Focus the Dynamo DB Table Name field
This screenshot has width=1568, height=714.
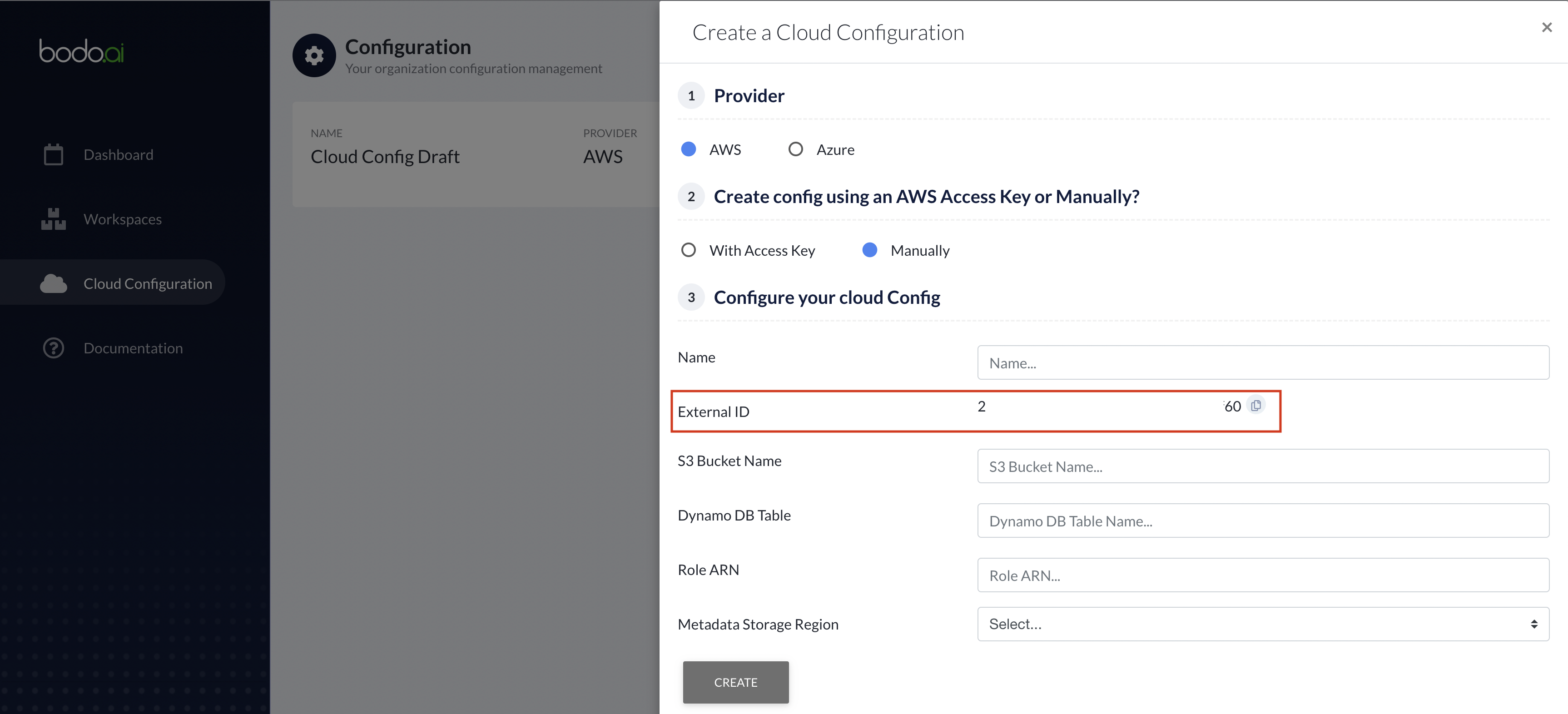tap(1263, 521)
